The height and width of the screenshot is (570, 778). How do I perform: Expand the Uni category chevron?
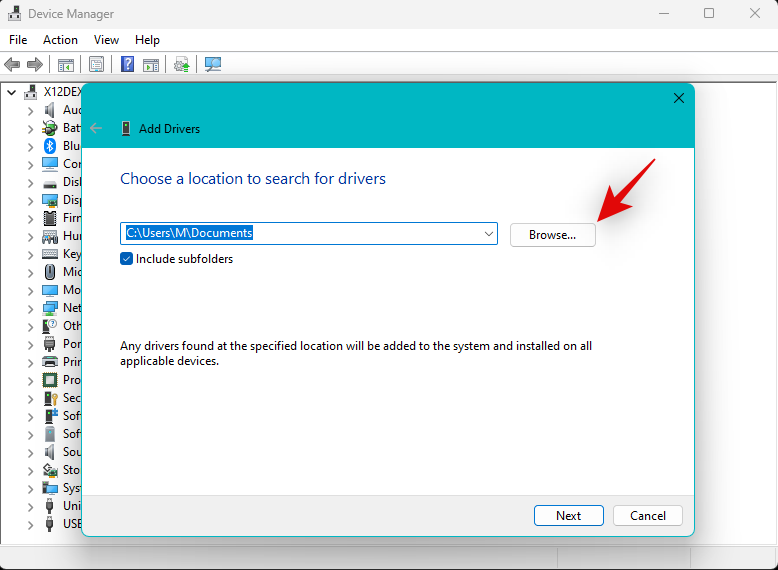click(x=31, y=507)
